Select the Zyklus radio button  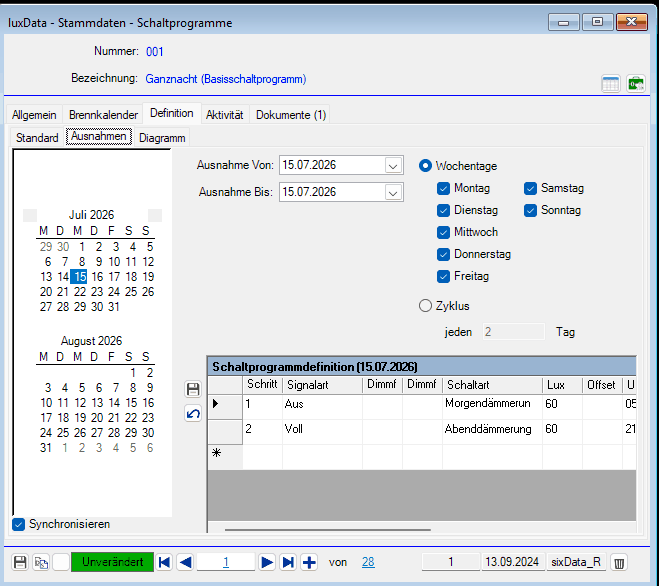pyautogui.click(x=425, y=306)
